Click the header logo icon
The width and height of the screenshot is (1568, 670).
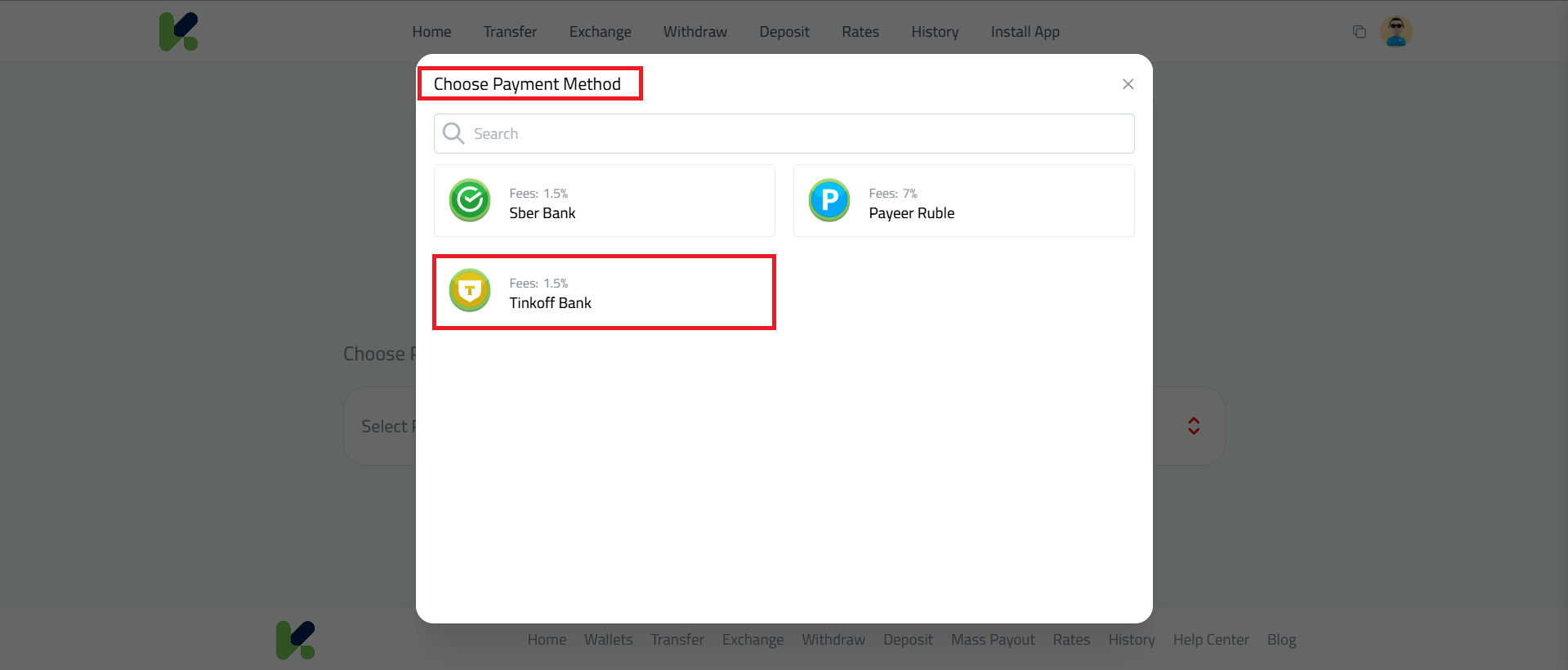179,32
